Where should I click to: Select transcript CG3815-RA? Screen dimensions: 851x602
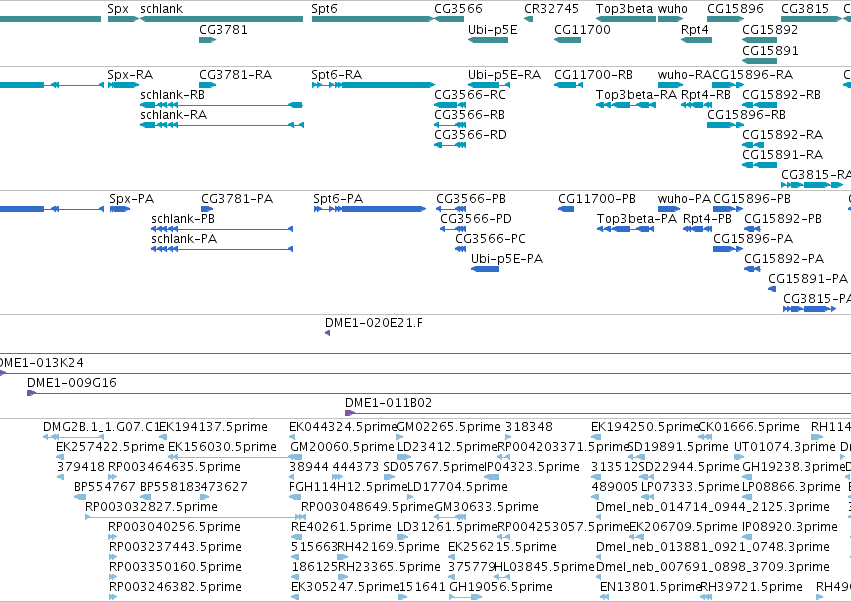point(816,175)
